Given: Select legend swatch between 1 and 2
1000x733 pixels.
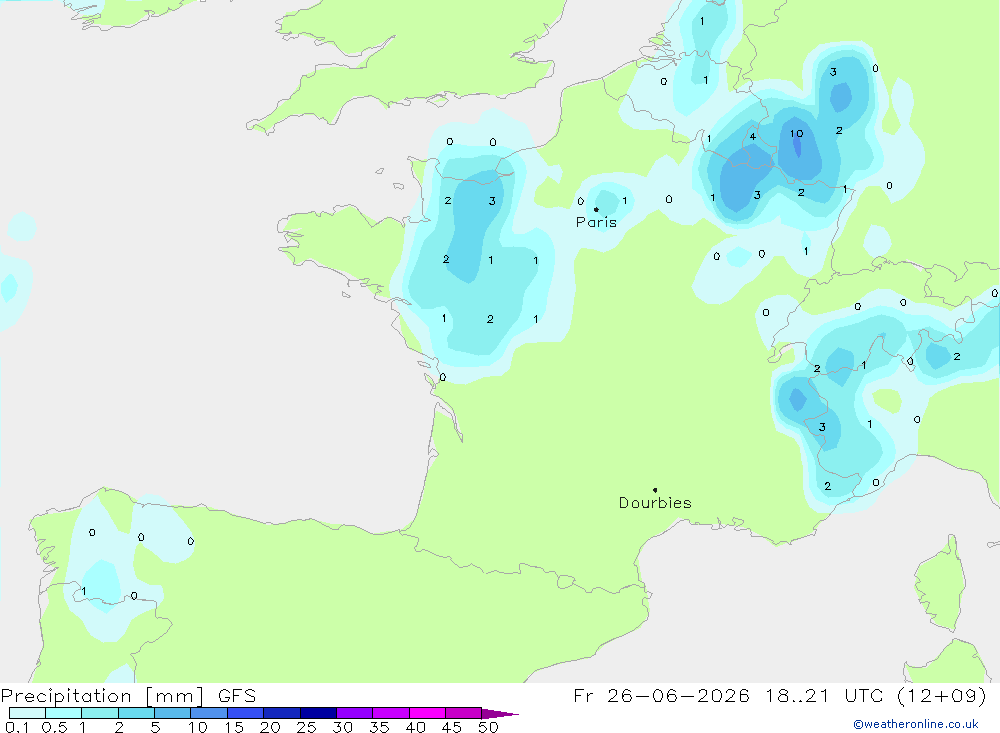Looking at the screenshot, I should (100, 713).
